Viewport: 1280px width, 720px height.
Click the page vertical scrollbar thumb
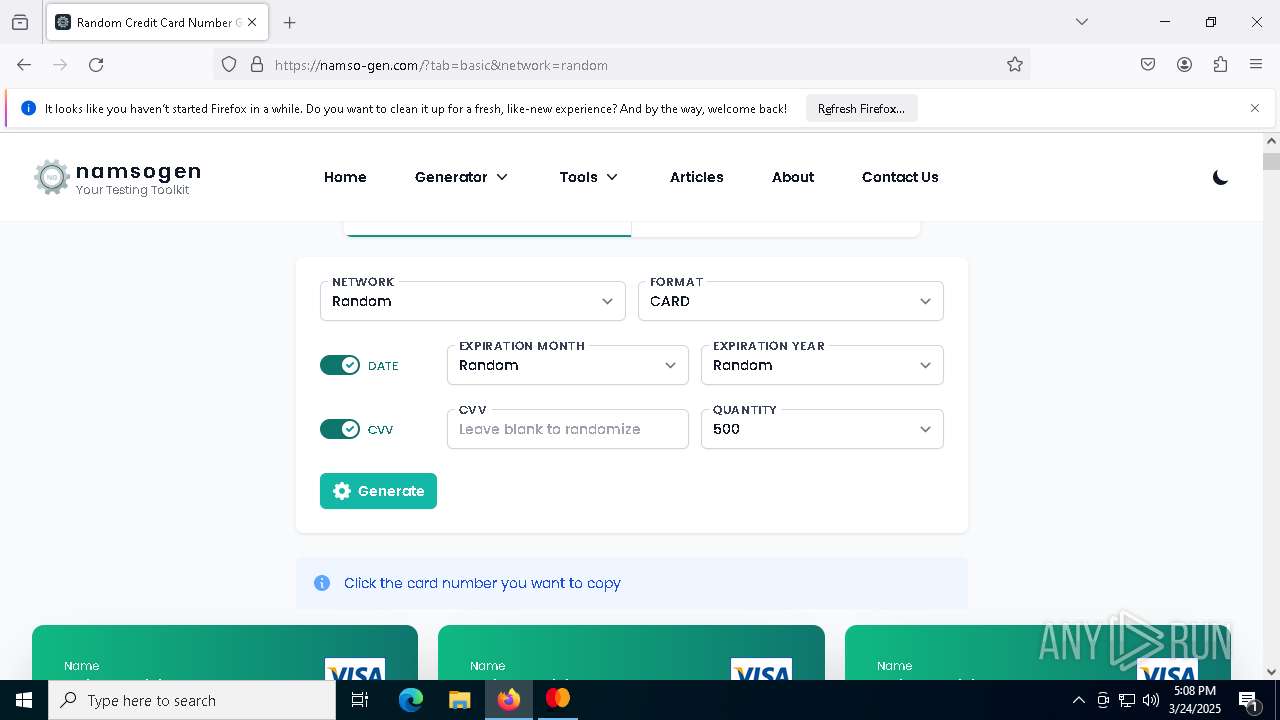[x=1271, y=162]
